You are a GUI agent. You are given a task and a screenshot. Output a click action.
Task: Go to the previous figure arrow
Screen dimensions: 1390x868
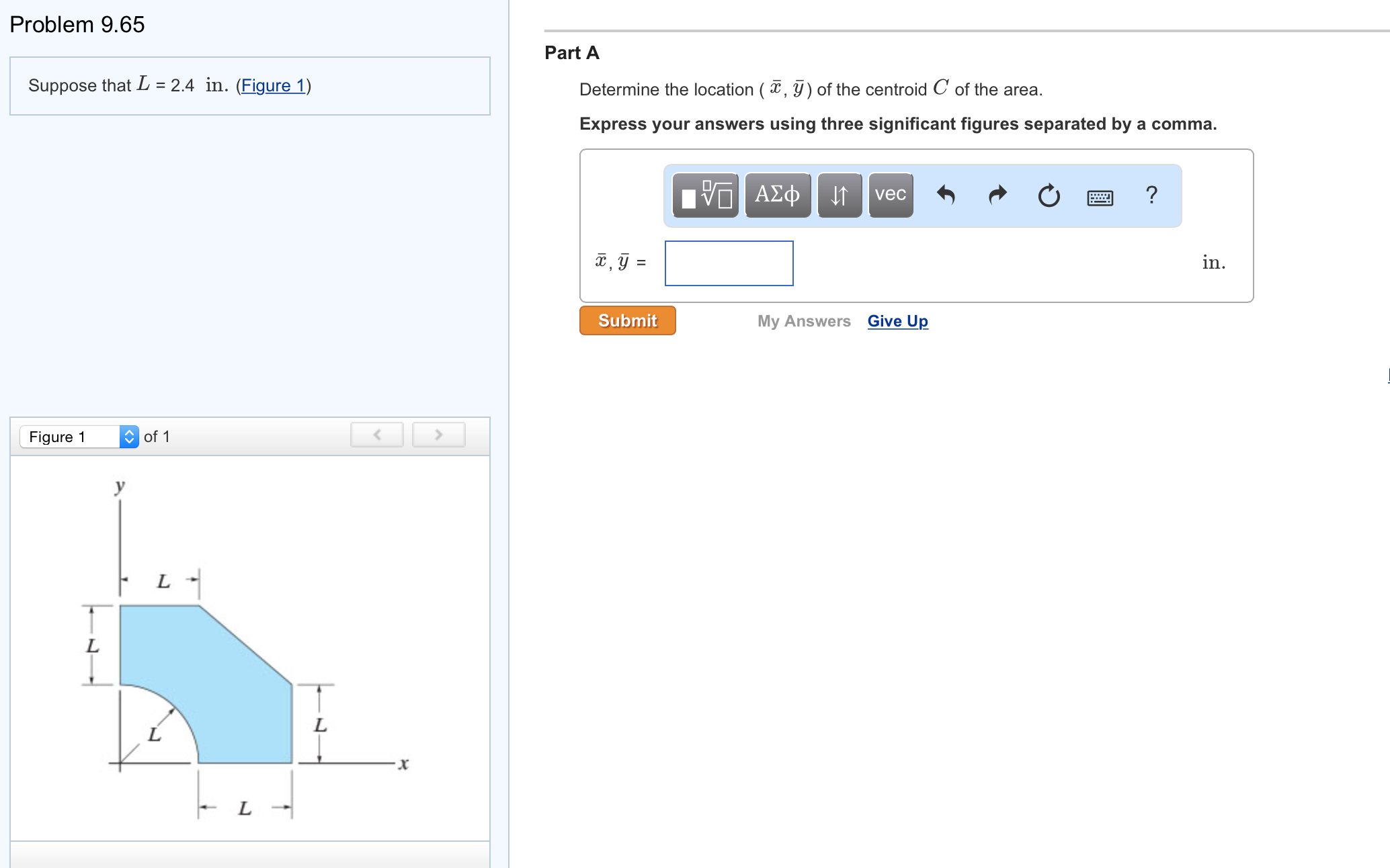[377, 435]
